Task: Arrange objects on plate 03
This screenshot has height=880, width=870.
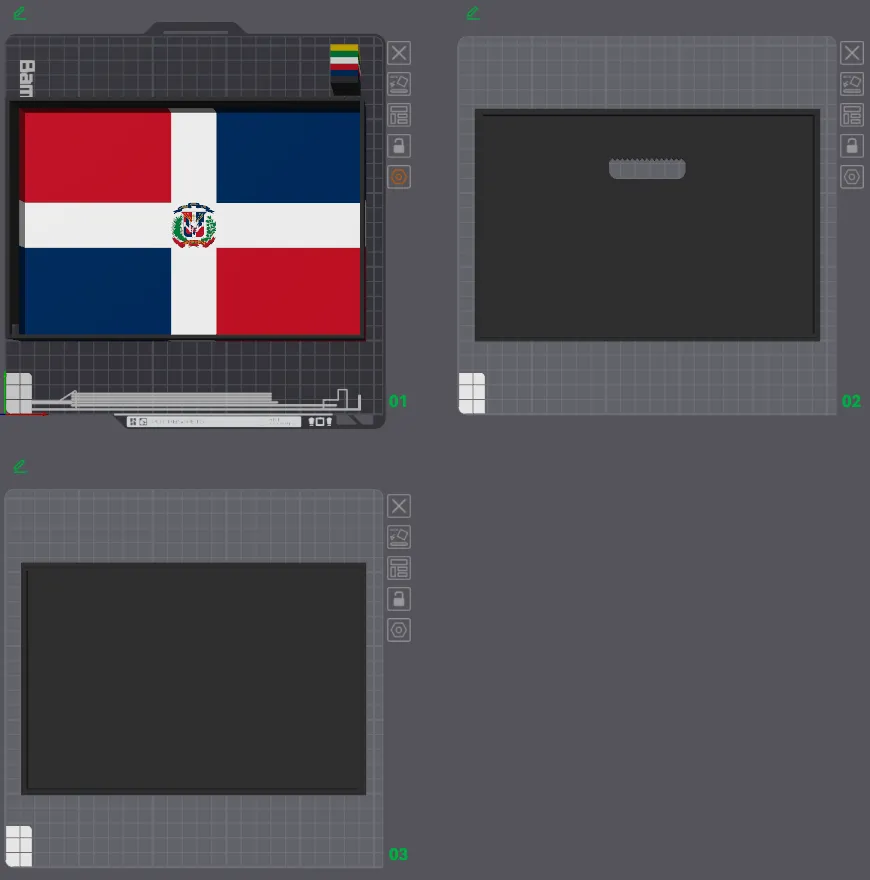Action: [x=399, y=568]
